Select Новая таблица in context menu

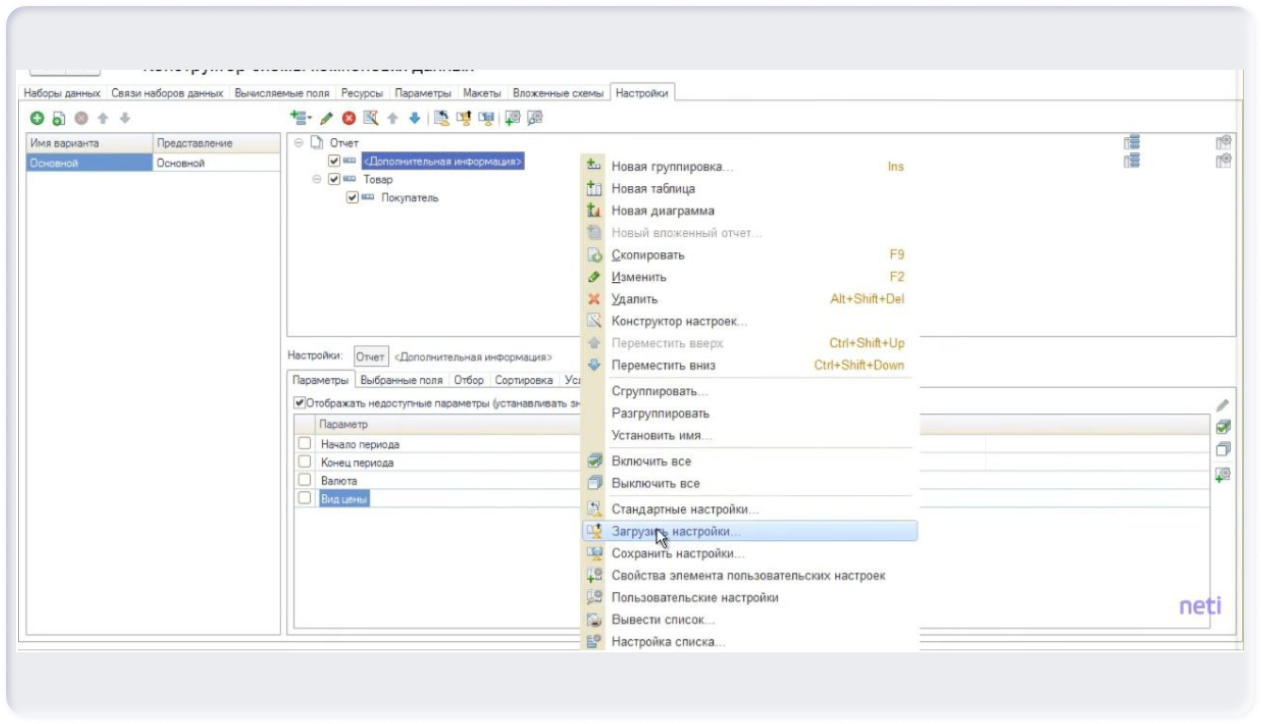point(653,189)
